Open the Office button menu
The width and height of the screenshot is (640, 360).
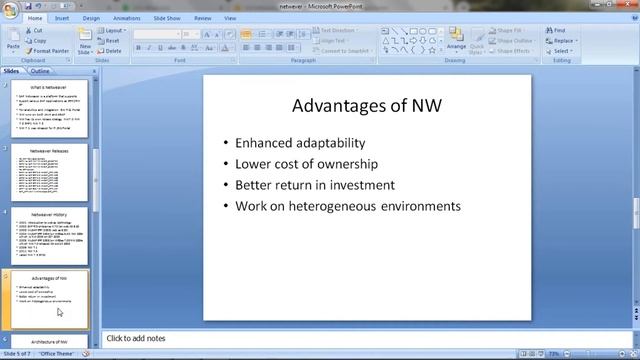[10, 10]
